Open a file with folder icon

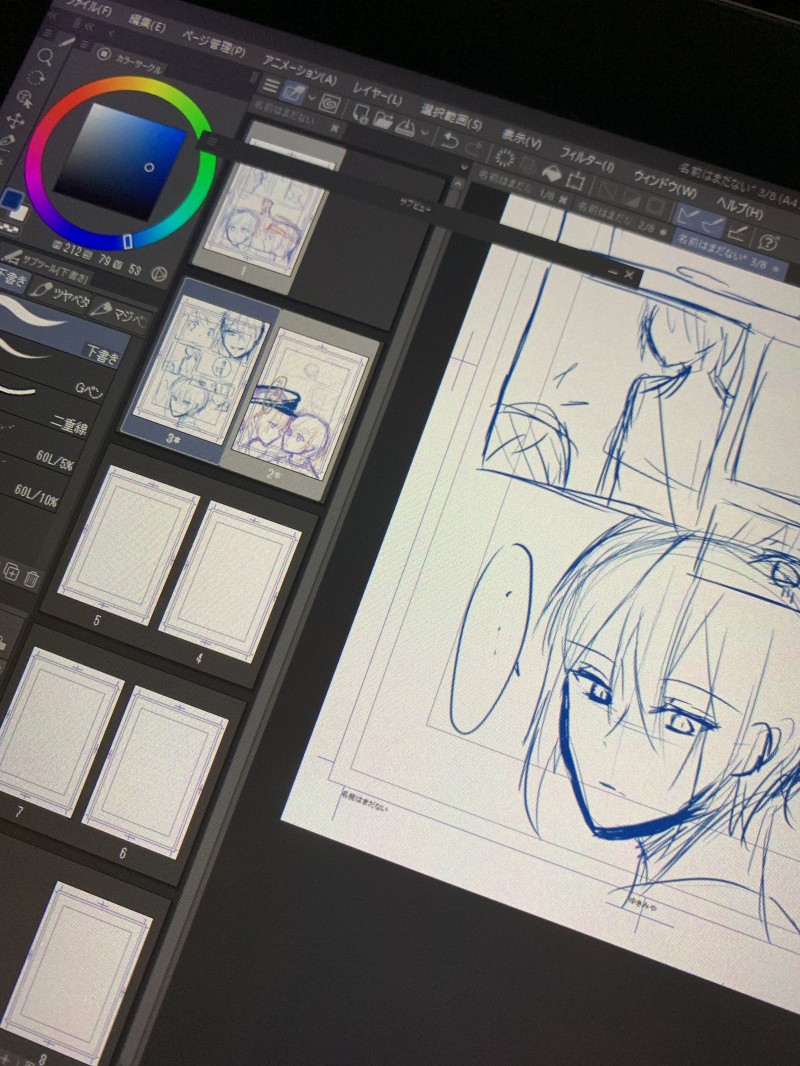coord(383,120)
